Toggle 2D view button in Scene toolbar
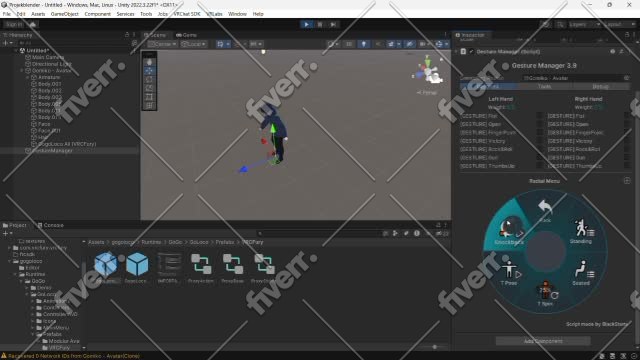This screenshot has width=640, height=360. click(x=349, y=44)
